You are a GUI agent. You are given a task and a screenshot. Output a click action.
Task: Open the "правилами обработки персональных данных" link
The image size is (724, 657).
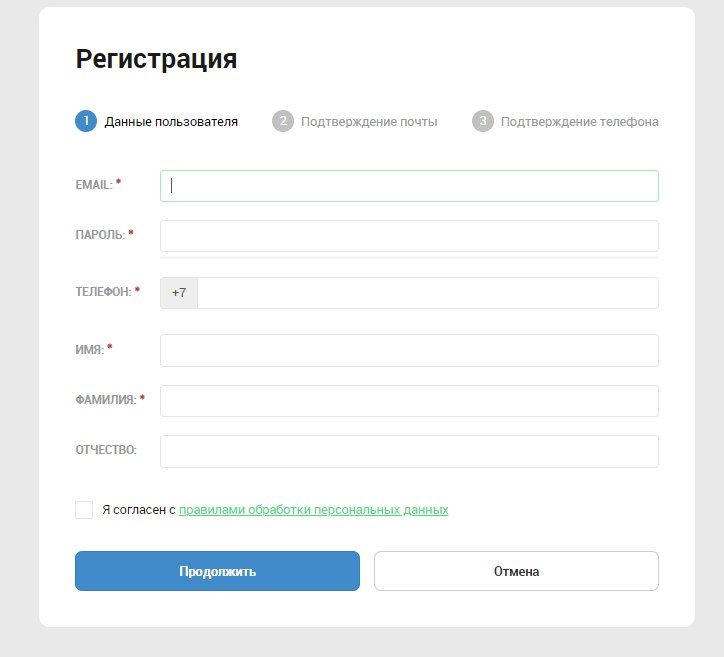[x=313, y=510]
